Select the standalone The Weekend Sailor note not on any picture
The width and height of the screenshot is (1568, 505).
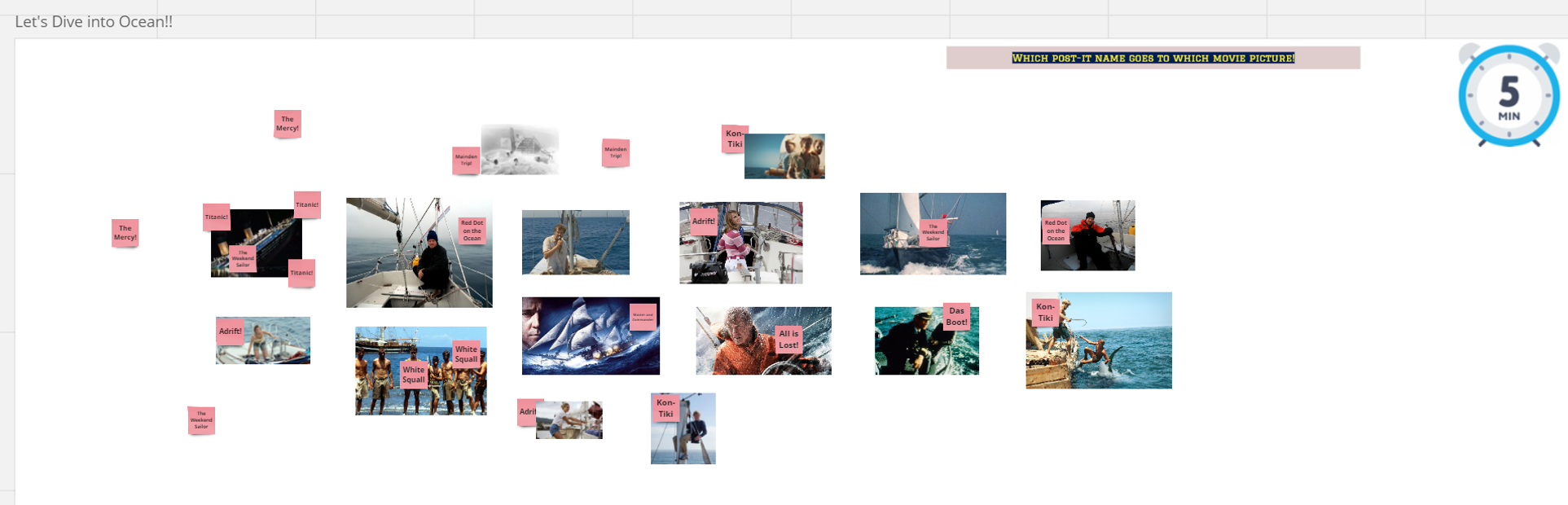point(201,420)
